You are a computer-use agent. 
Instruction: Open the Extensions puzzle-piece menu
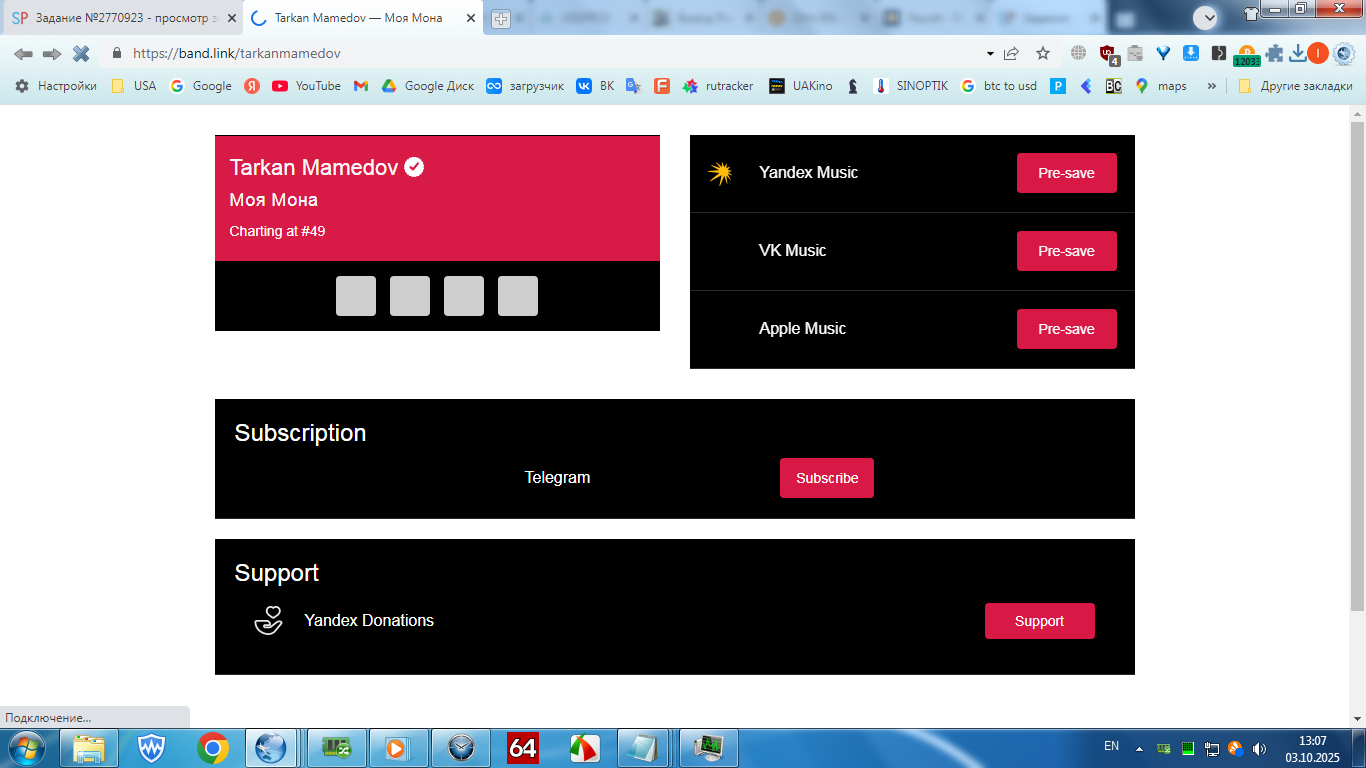[x=1274, y=53]
